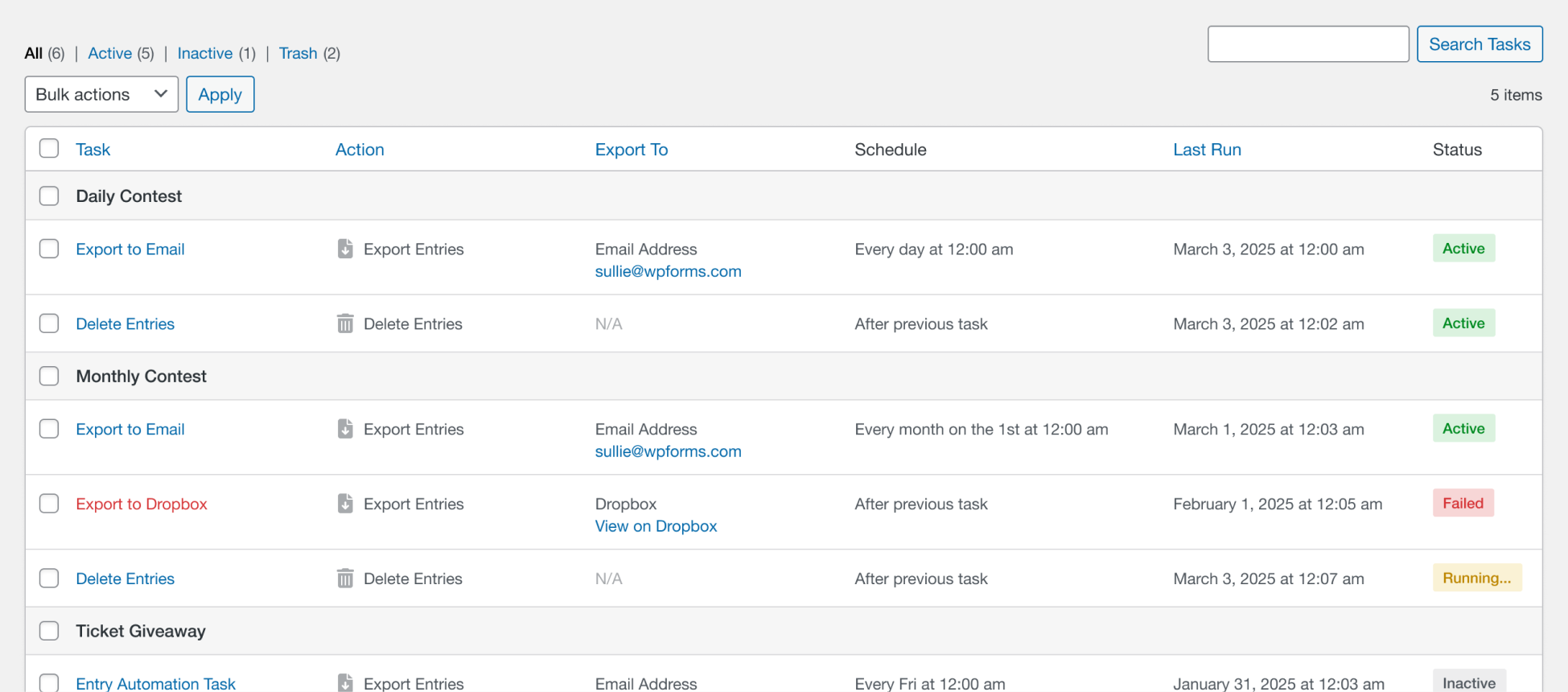Toggle the Ticket Giveaway group checkbox
1568x692 pixels.
point(49,631)
